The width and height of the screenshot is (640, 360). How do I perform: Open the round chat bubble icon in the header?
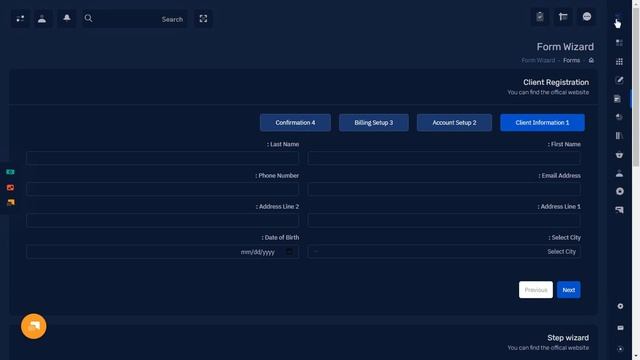coord(587,17)
